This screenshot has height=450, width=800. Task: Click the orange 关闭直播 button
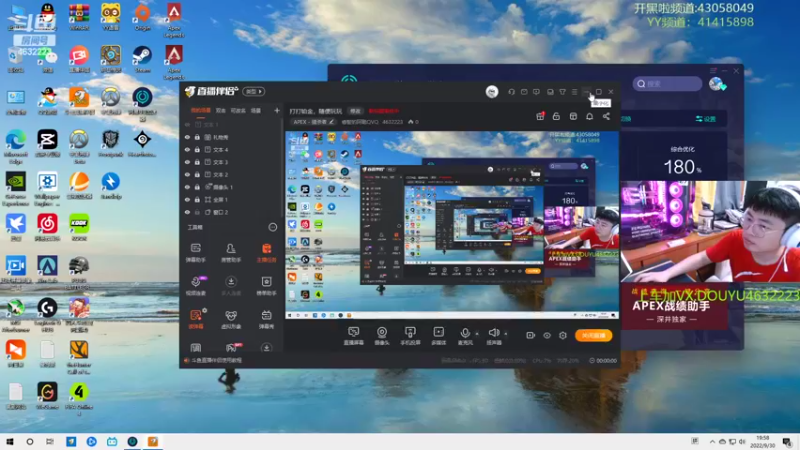pyautogui.click(x=593, y=335)
